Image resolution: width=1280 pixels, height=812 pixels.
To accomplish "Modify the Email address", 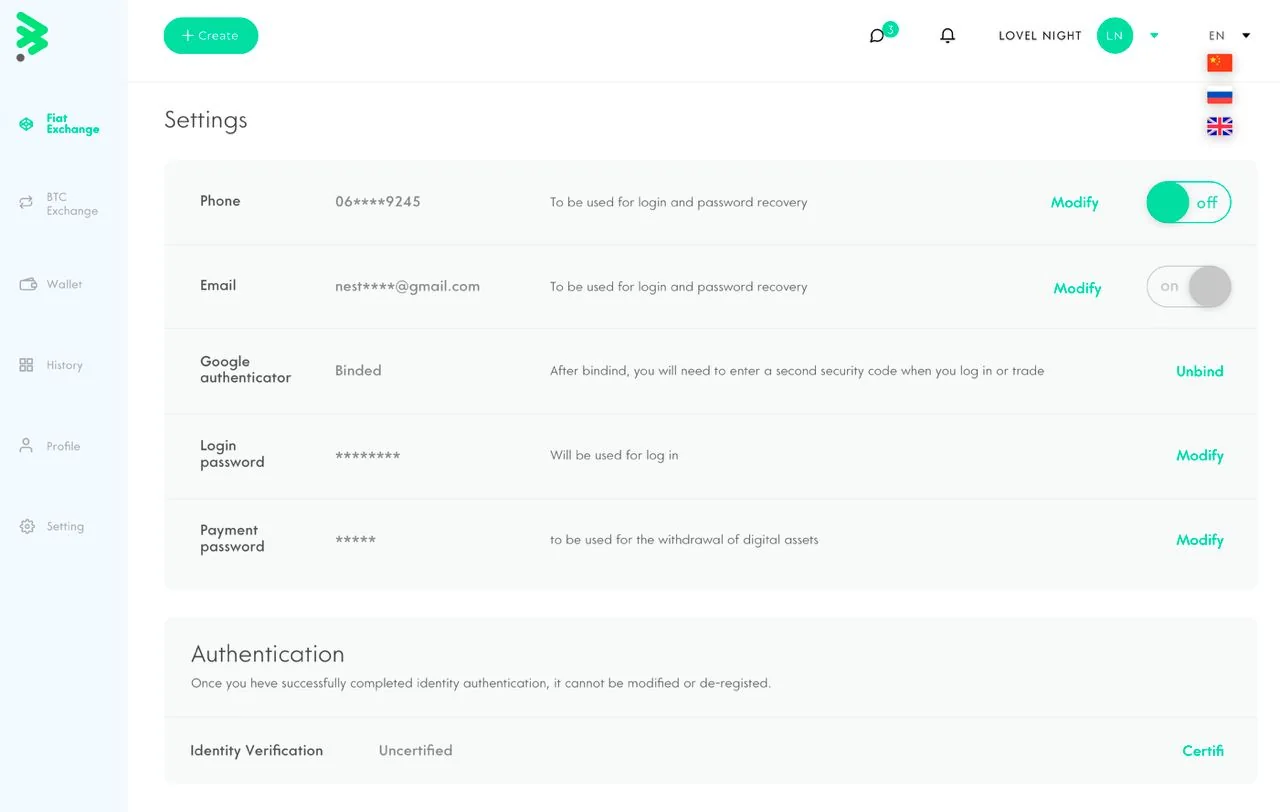I will click(x=1077, y=289).
